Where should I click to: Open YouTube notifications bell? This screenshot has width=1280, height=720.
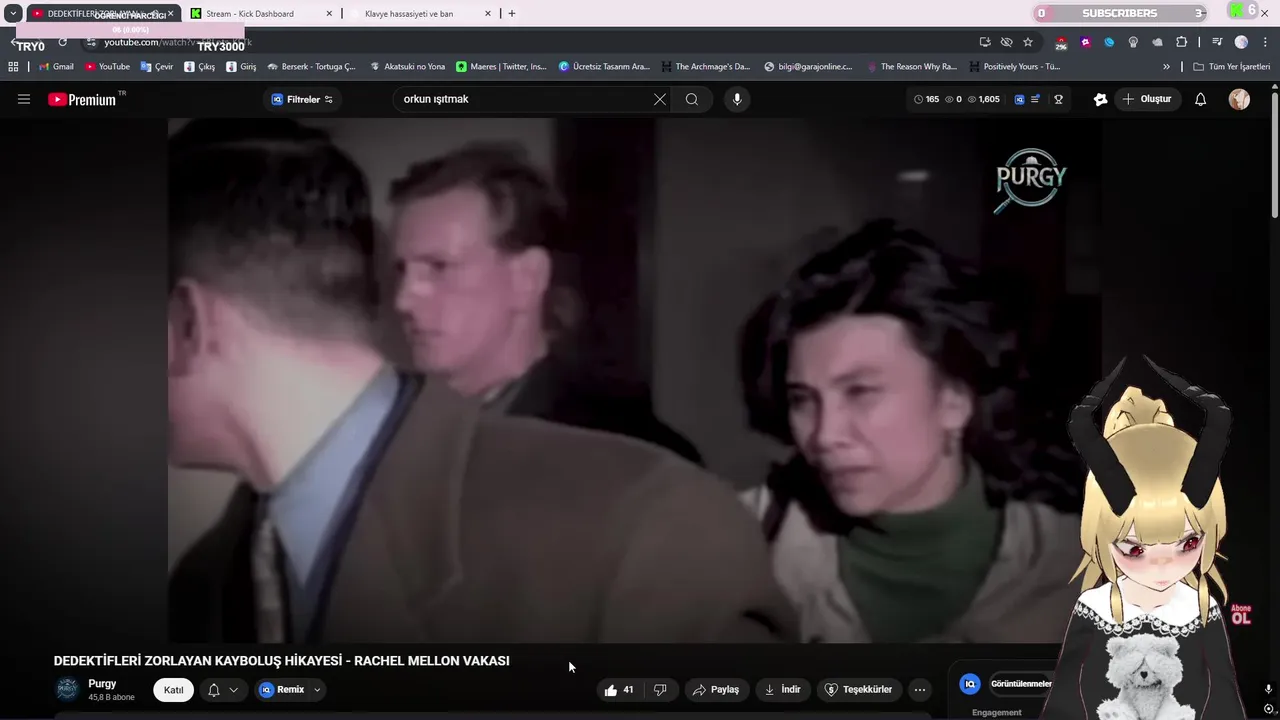[x=1201, y=99]
